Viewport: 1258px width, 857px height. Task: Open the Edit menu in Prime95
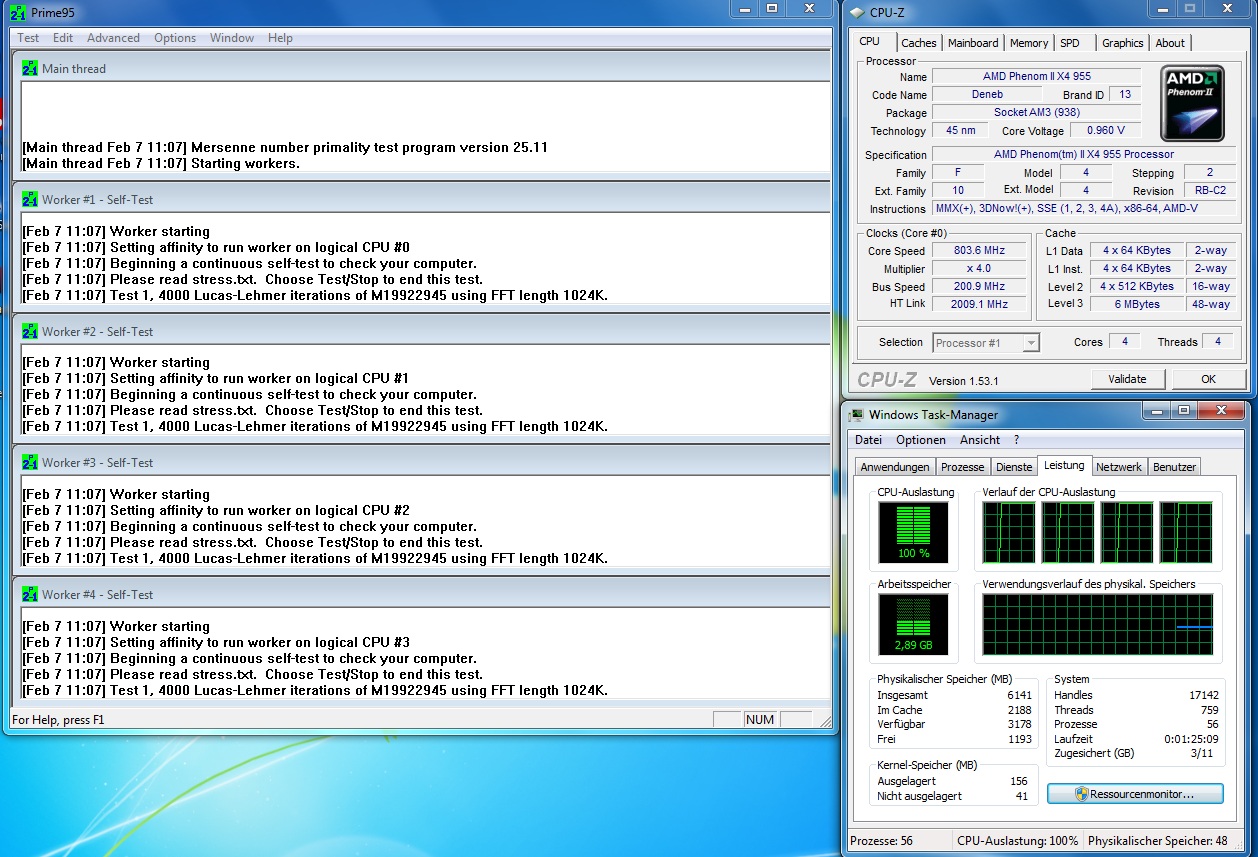pos(63,38)
